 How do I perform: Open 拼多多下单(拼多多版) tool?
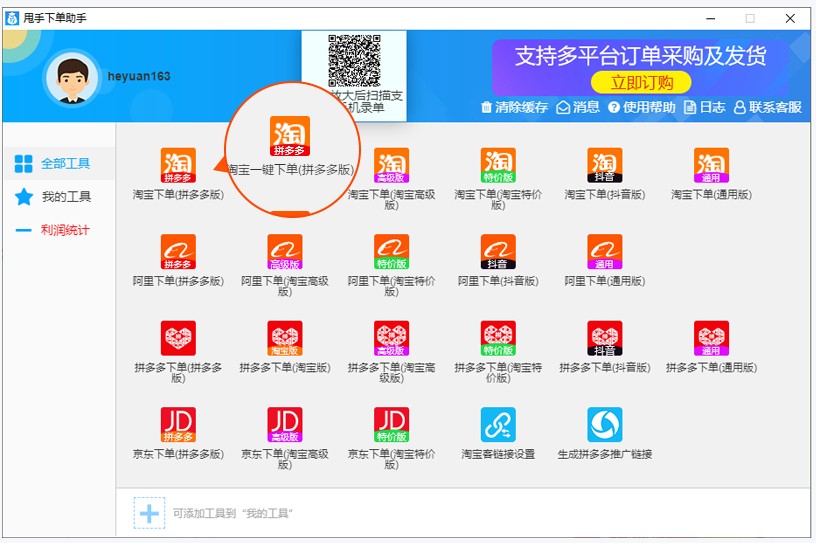tap(178, 338)
